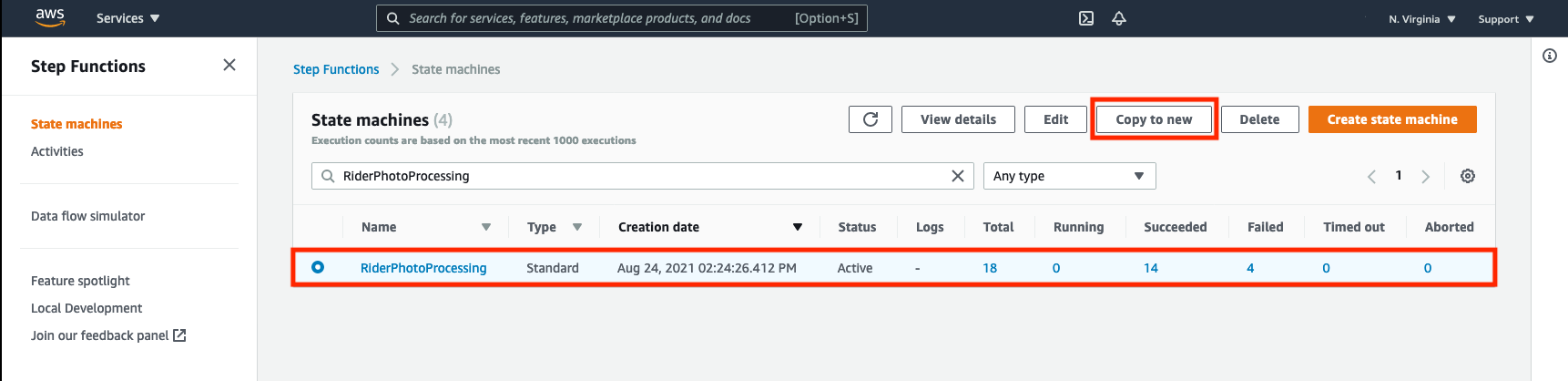Open the Support menu dropdown
1568x381 pixels.
1506,19
